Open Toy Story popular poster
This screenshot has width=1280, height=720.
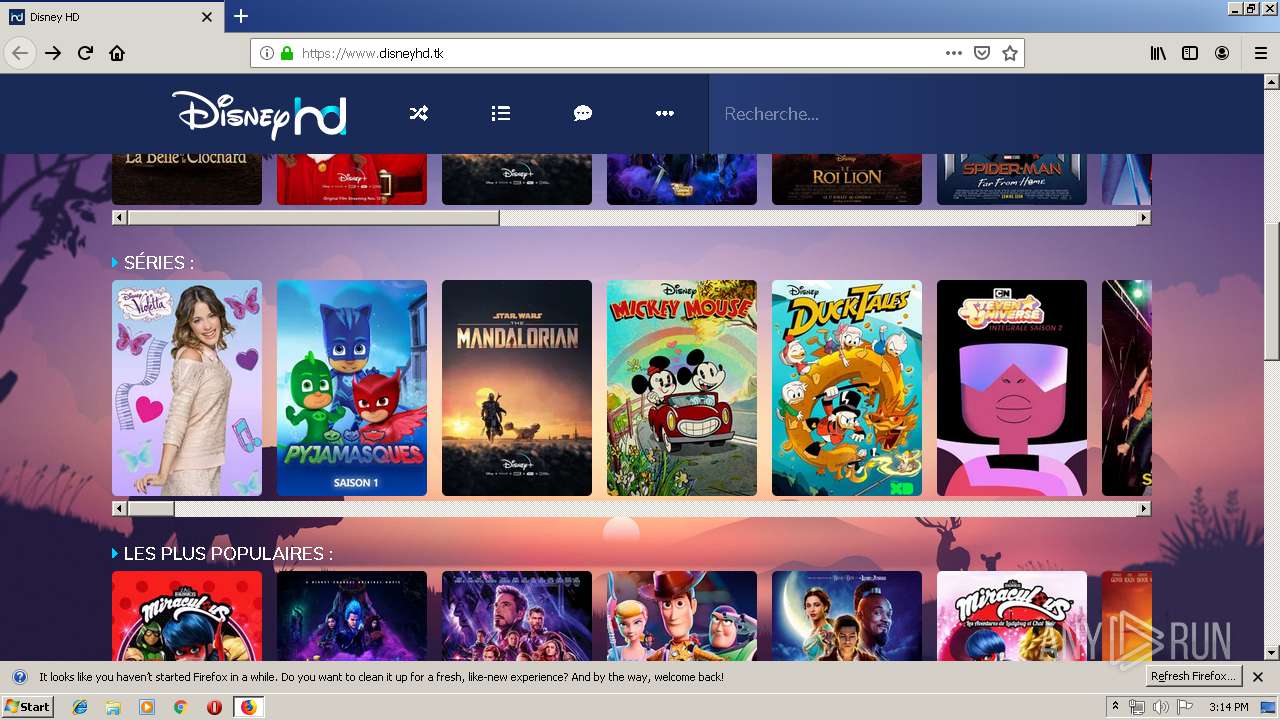click(682, 615)
